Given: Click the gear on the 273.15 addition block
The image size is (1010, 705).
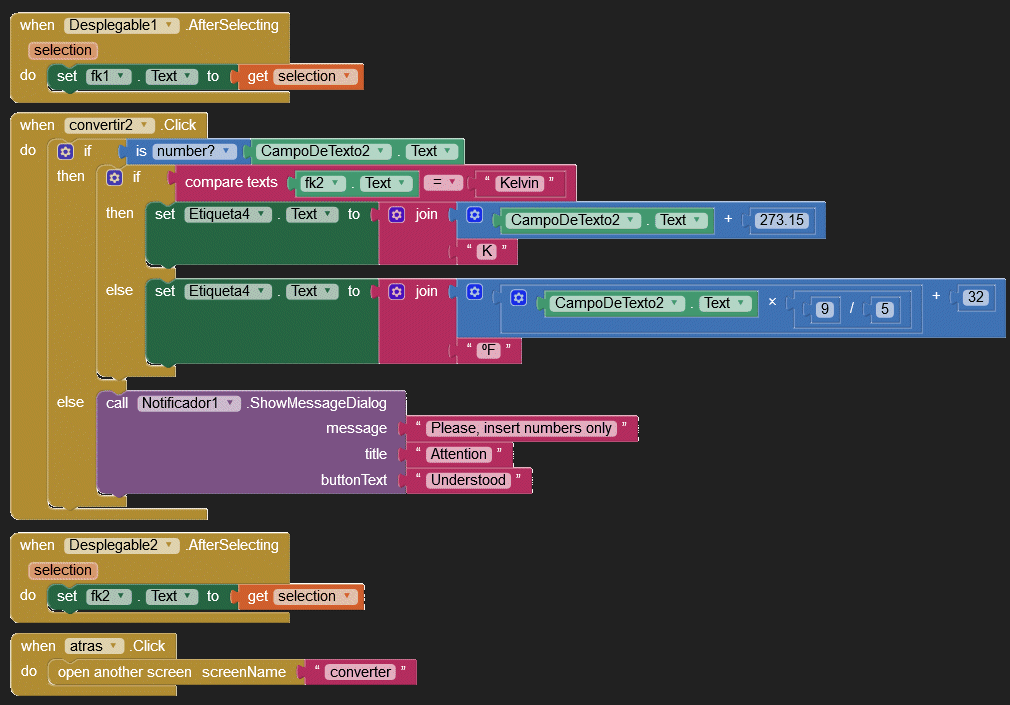Looking at the screenshot, I should [474, 215].
